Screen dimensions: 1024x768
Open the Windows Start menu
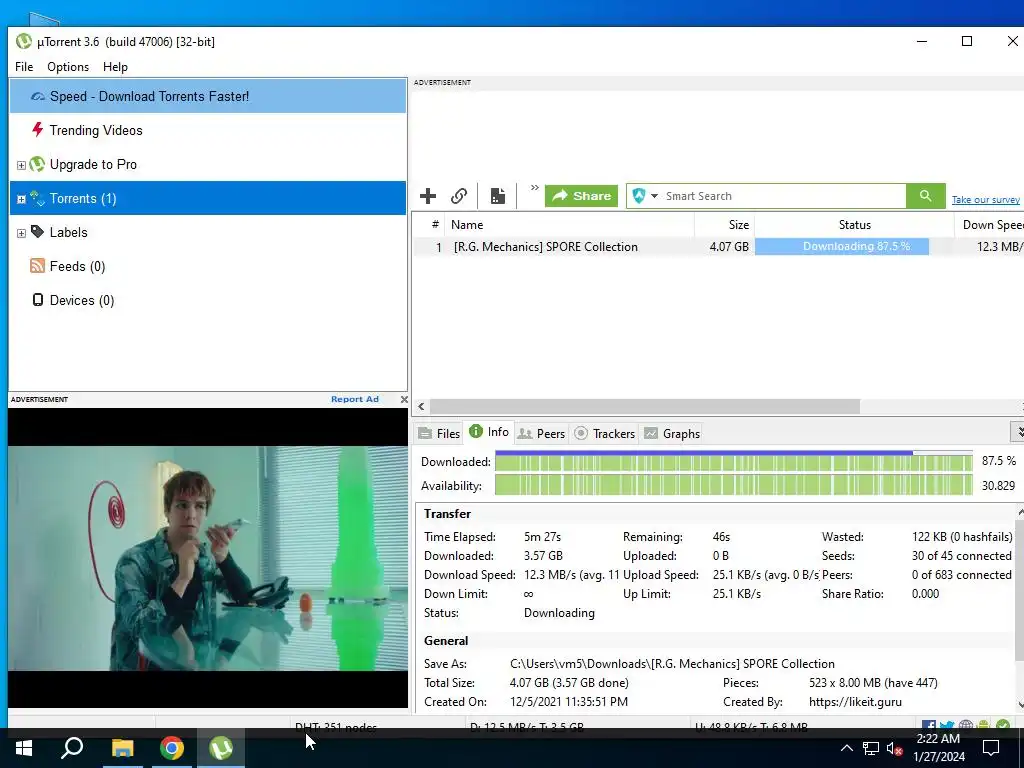click(x=24, y=748)
